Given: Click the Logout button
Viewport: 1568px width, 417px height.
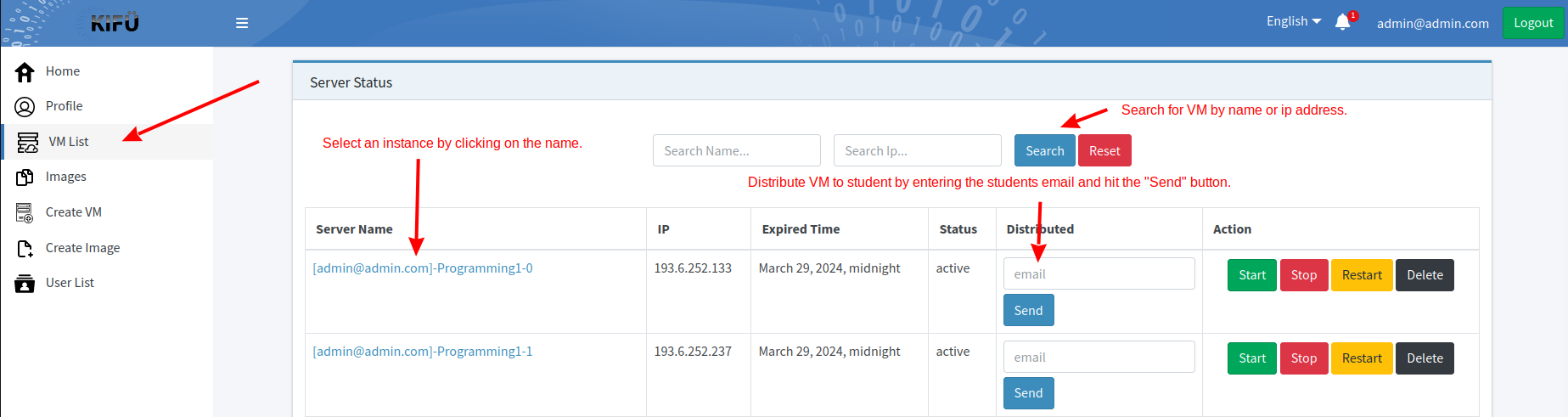Looking at the screenshot, I should click(x=1532, y=23).
